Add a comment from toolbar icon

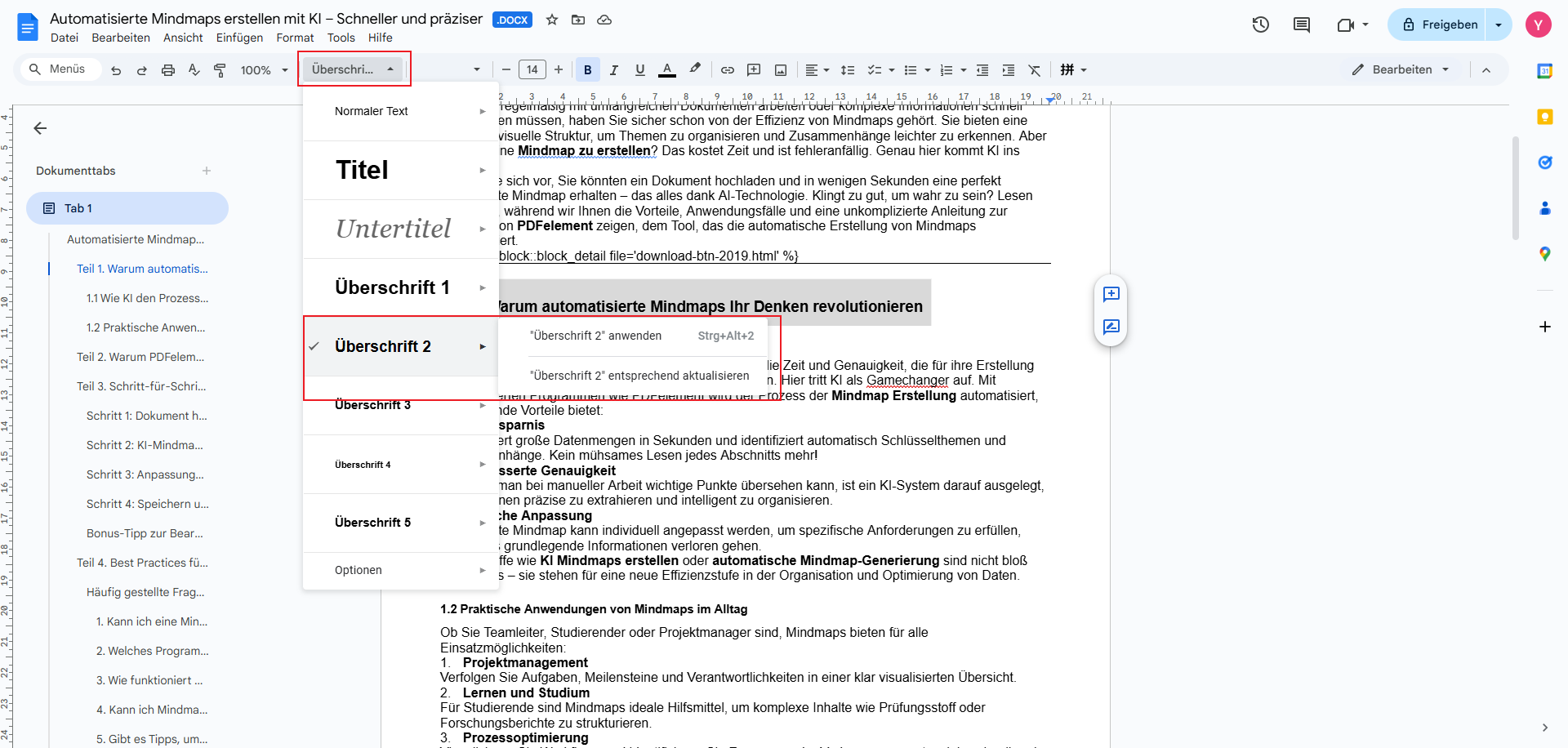(754, 70)
